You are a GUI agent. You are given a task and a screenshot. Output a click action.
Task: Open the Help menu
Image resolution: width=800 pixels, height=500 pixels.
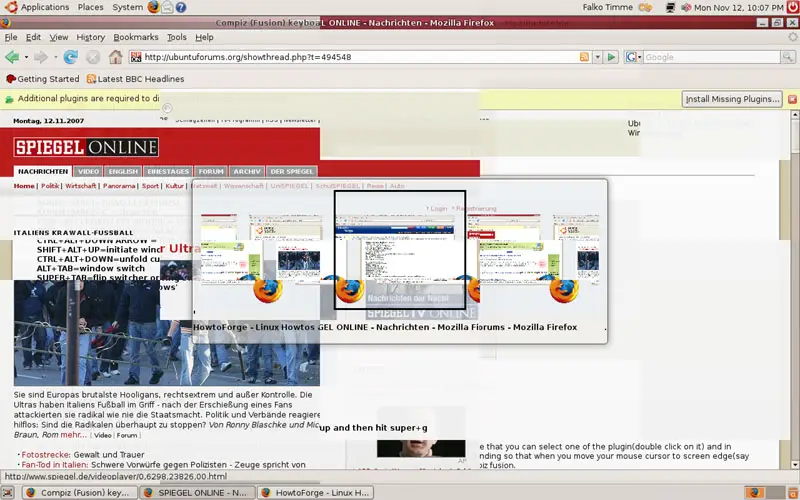tap(204, 37)
